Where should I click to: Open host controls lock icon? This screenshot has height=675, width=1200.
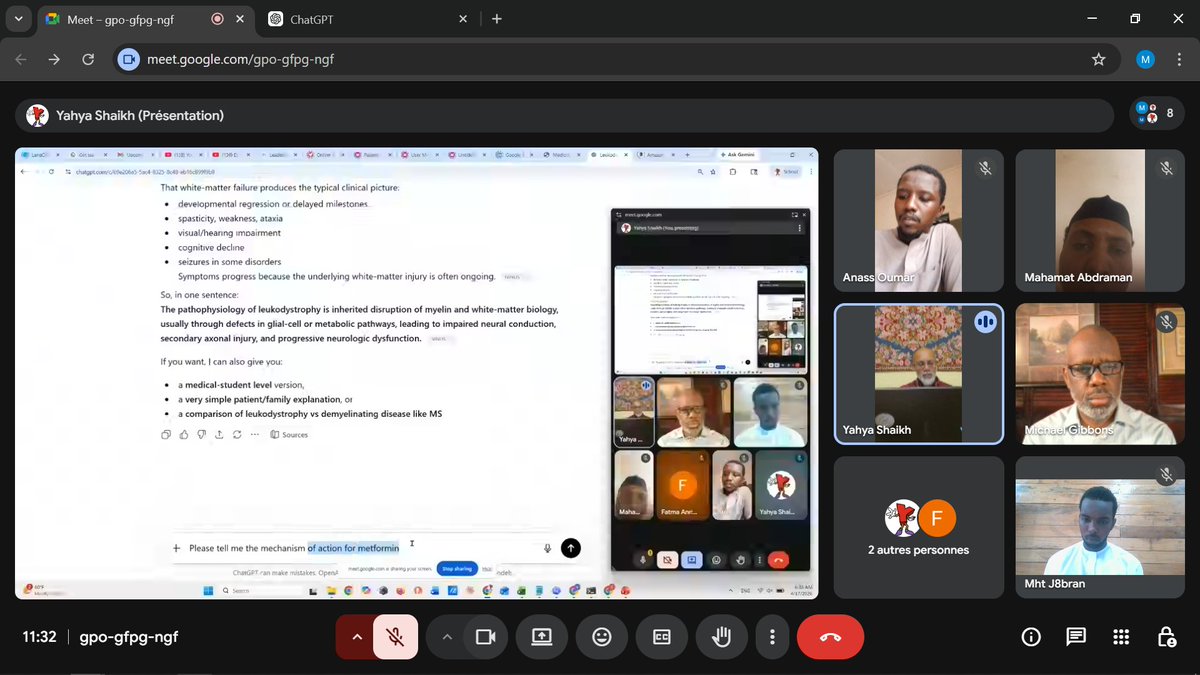[1166, 637]
